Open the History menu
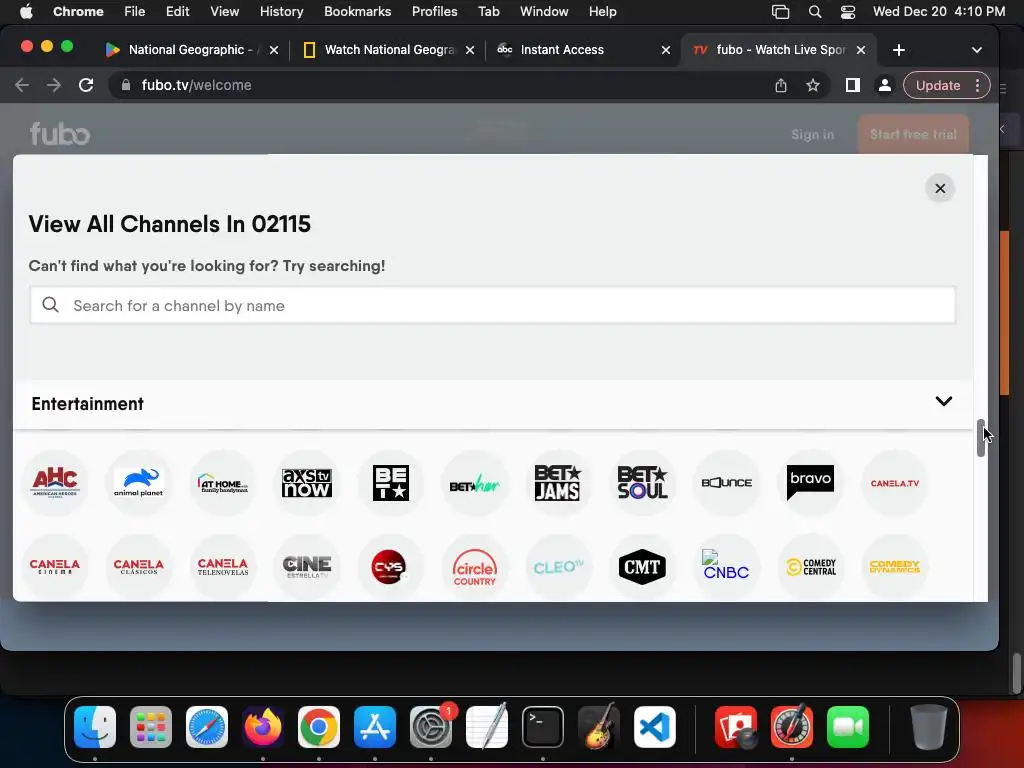 click(281, 12)
